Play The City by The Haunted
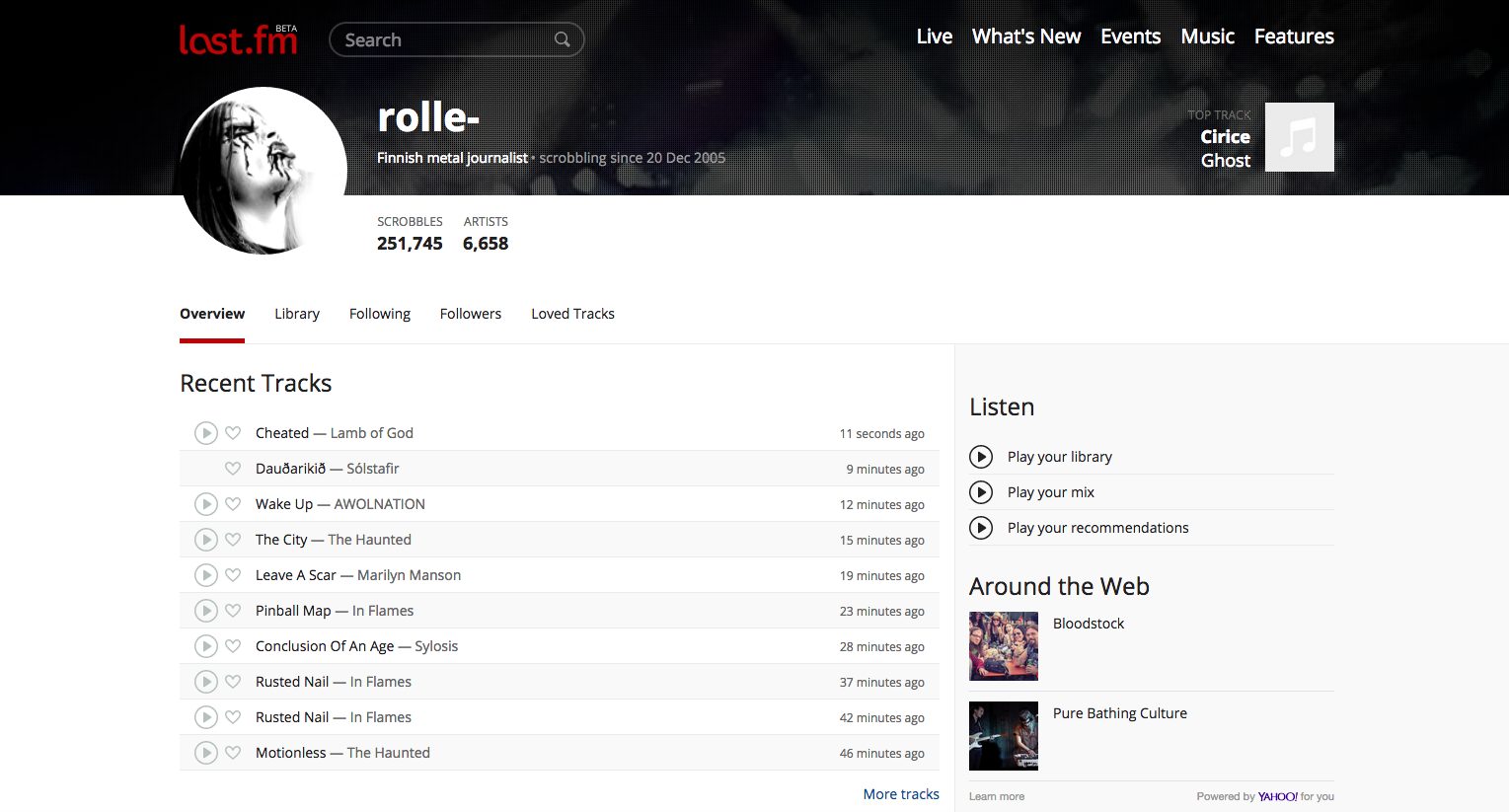 205,540
